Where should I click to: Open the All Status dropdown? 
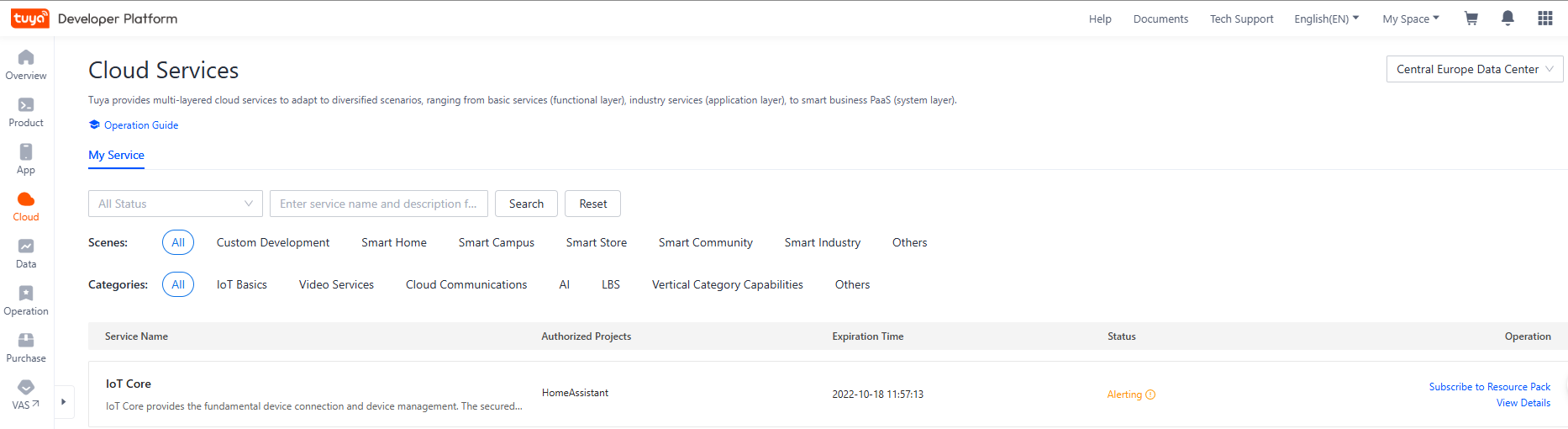point(176,204)
